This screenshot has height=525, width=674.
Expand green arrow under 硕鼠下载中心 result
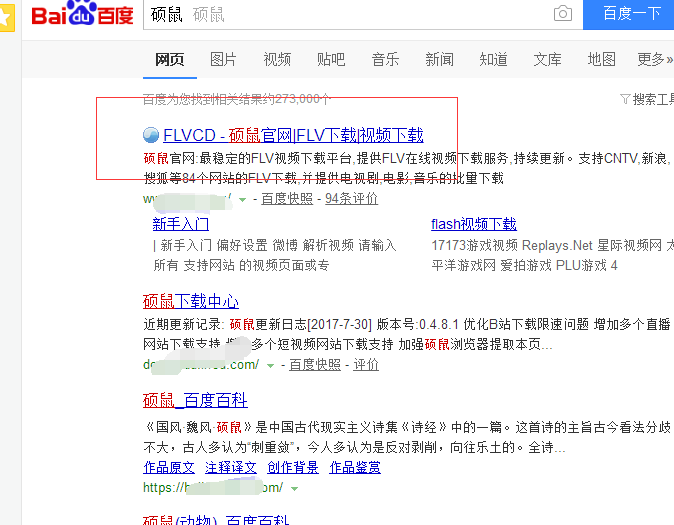(x=270, y=365)
